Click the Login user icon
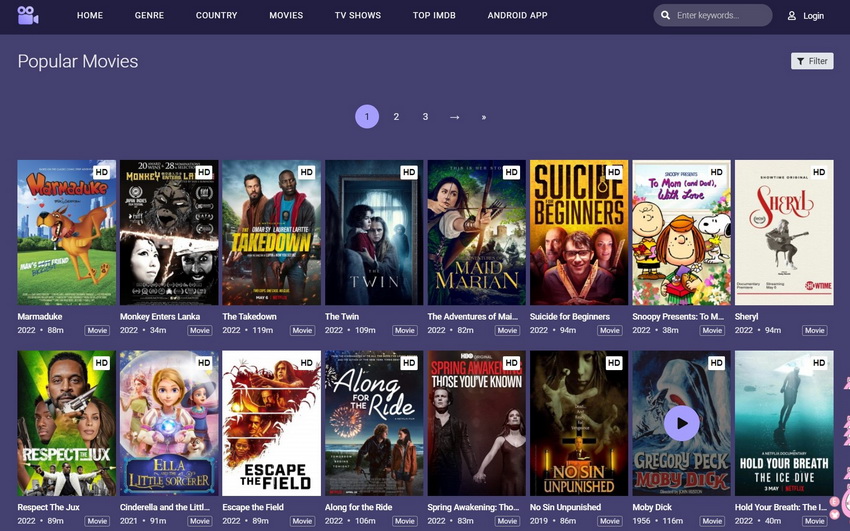Viewport: 850px width, 531px height. 792,16
